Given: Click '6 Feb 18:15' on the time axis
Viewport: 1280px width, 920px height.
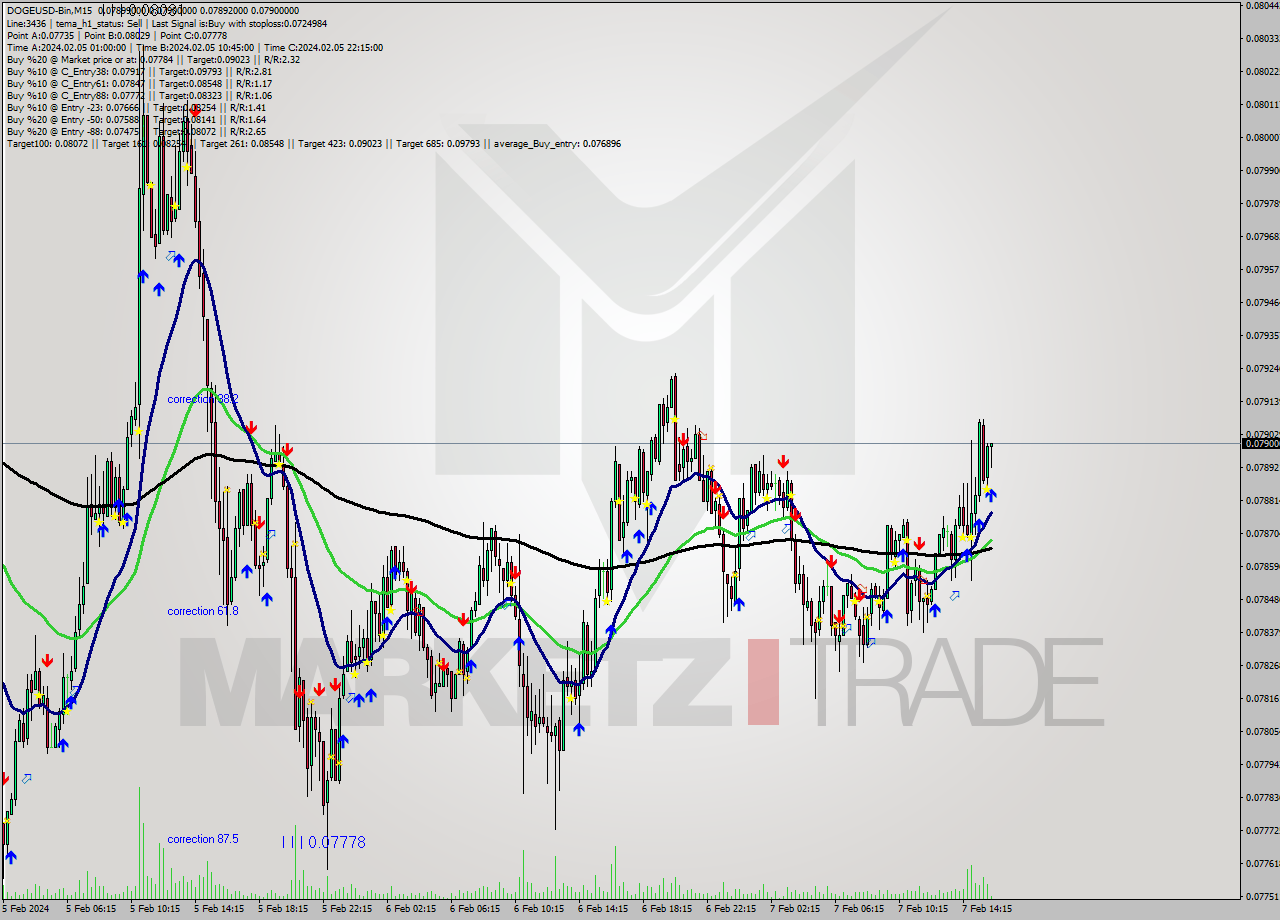Looking at the screenshot, I should 667,909.
